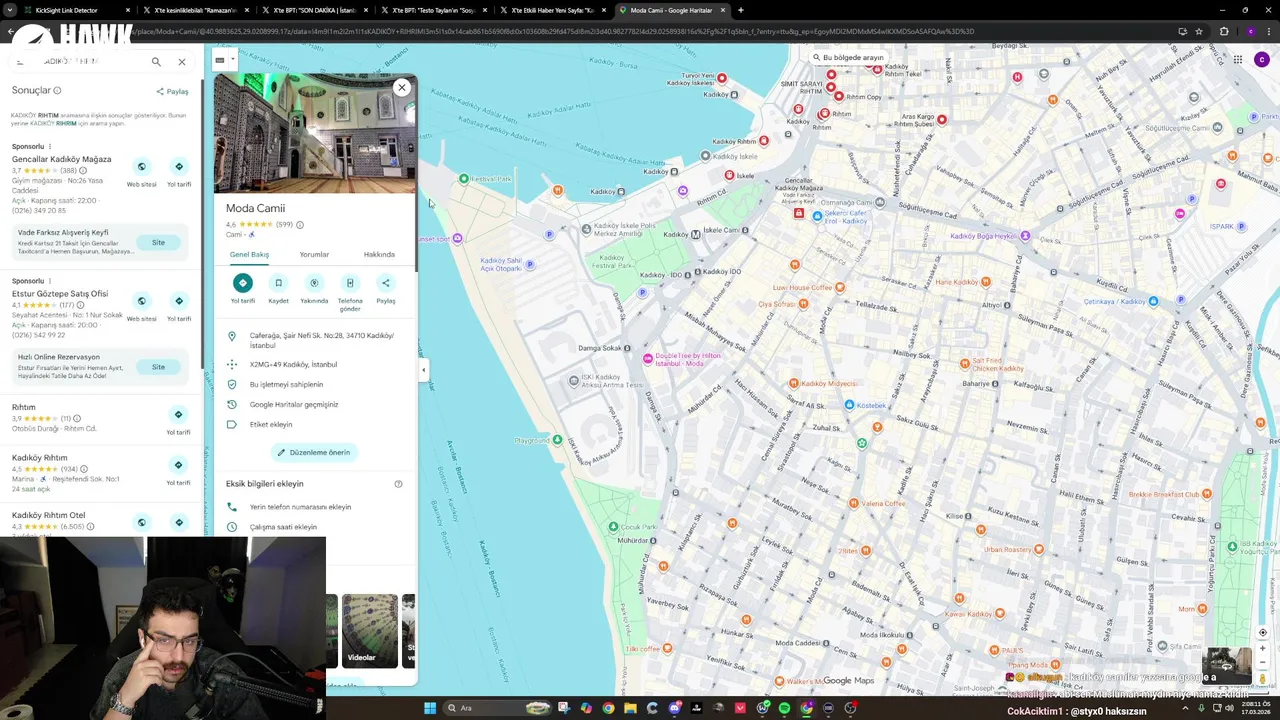Switch to the Yorumlar tab
This screenshot has width=1280, height=720.
pos(314,255)
